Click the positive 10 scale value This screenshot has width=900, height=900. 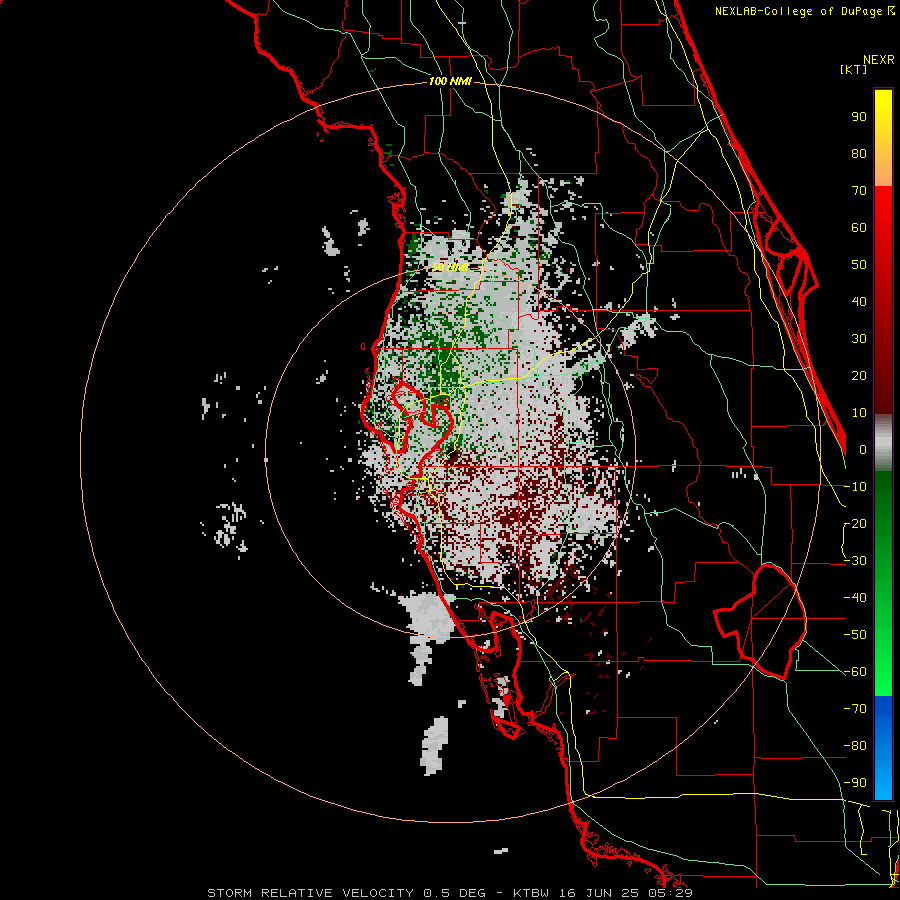pos(859,413)
